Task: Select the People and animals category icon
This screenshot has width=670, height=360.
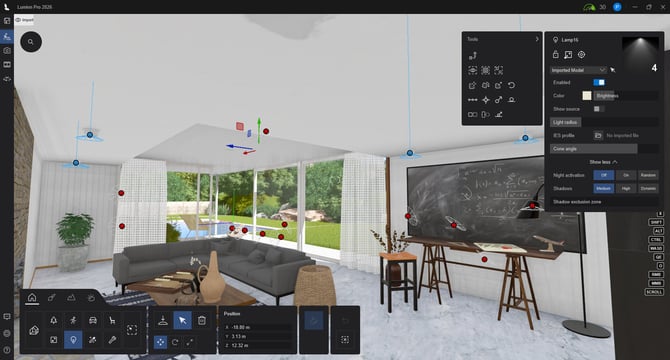Action: tap(73, 320)
